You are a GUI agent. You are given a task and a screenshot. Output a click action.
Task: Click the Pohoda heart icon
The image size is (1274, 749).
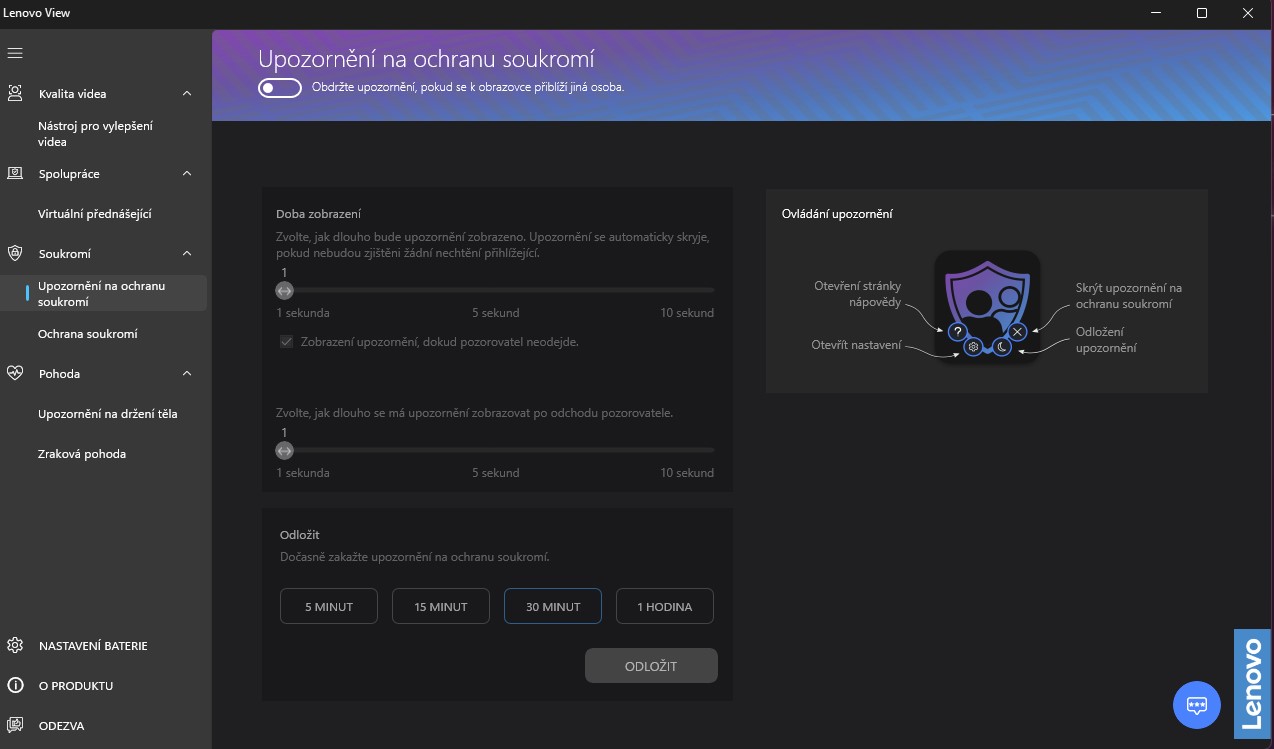(x=15, y=373)
